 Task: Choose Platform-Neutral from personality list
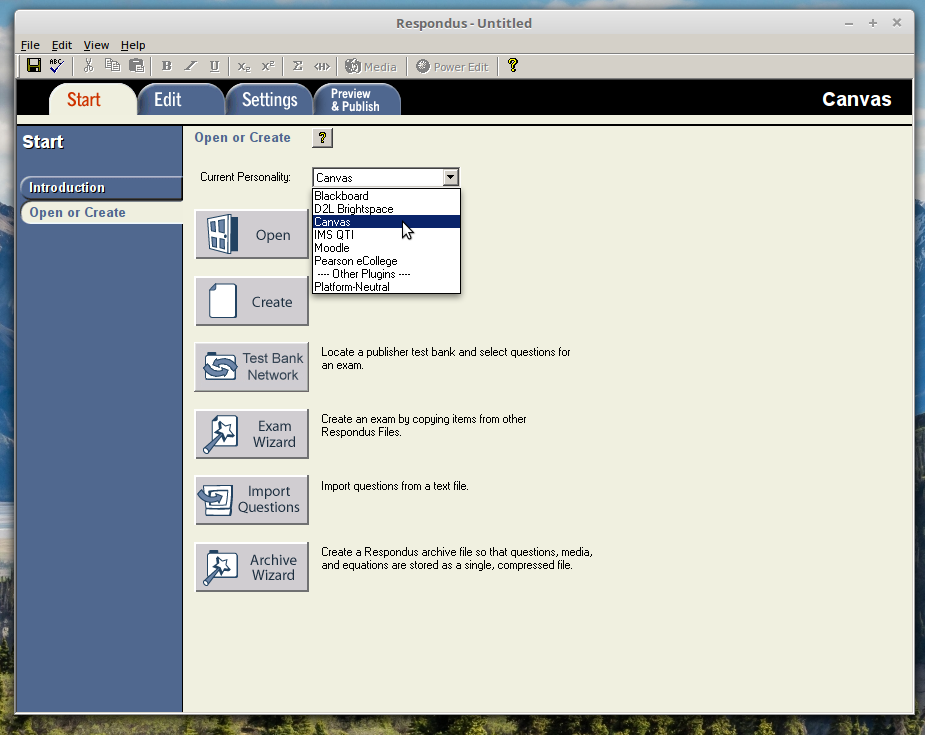click(386, 287)
